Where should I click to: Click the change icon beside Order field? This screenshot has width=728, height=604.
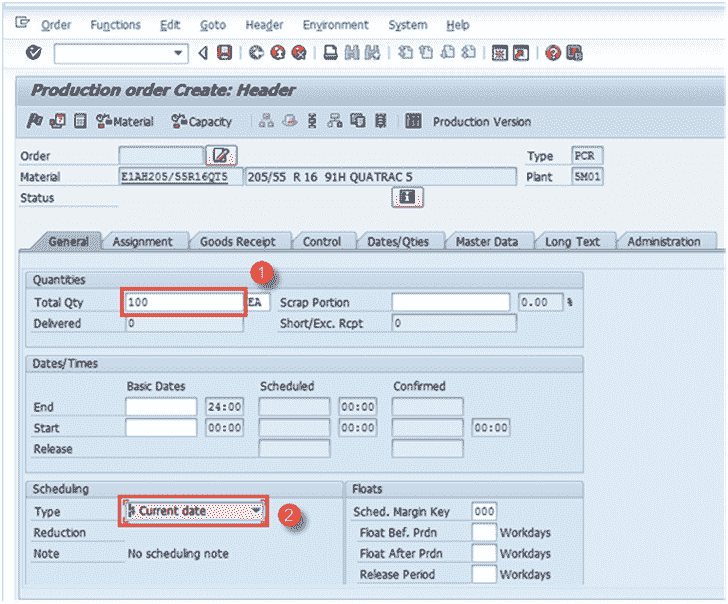(221, 155)
